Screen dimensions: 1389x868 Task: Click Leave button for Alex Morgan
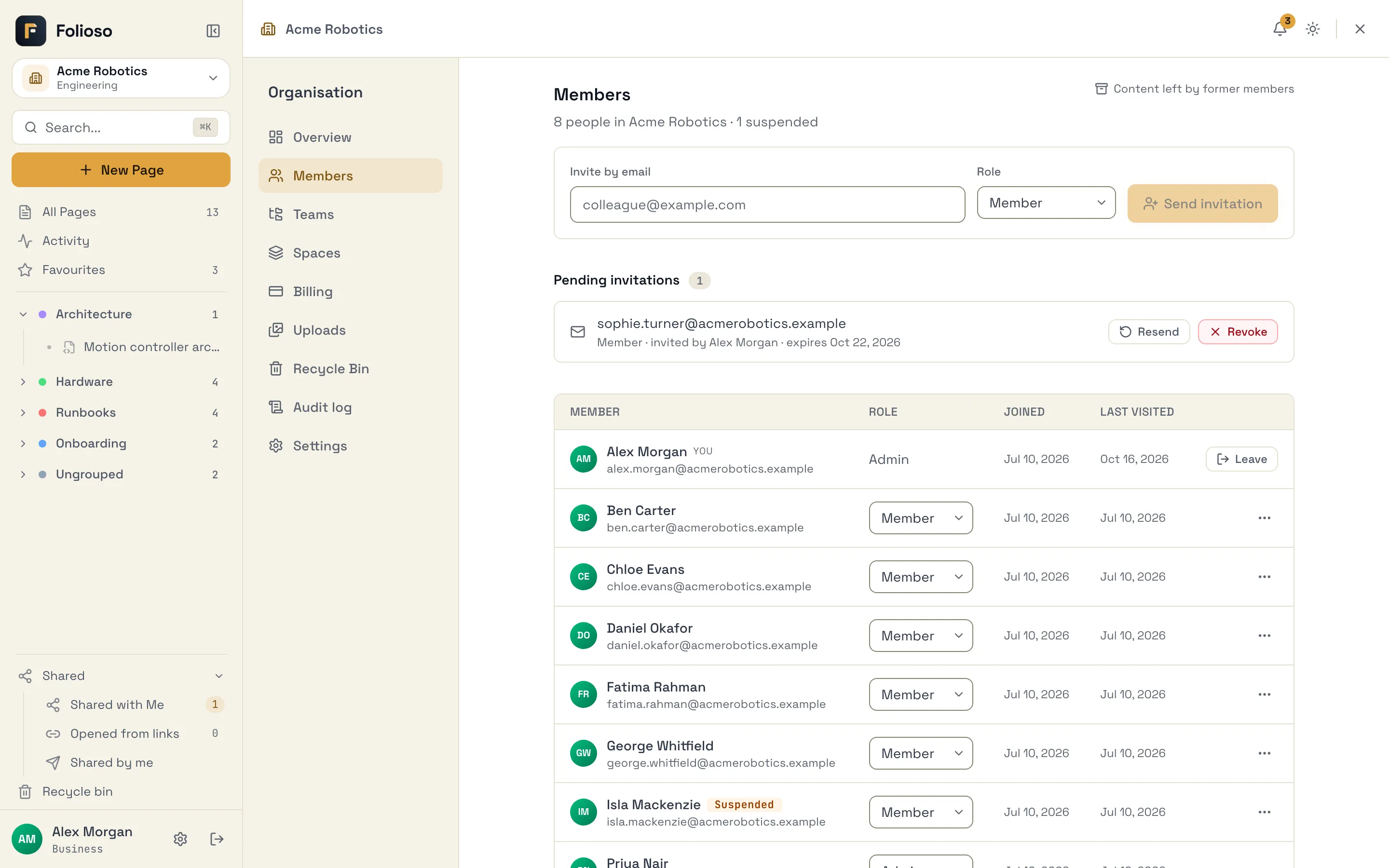1241,459
